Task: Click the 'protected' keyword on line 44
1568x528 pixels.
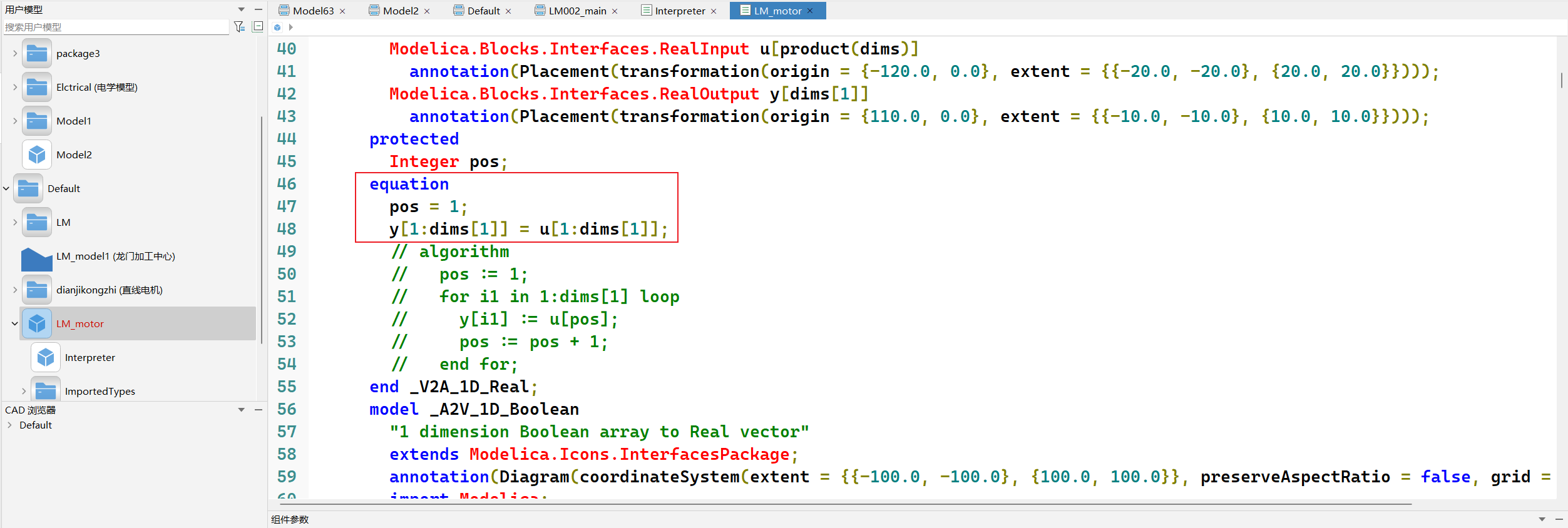Action: coord(414,139)
